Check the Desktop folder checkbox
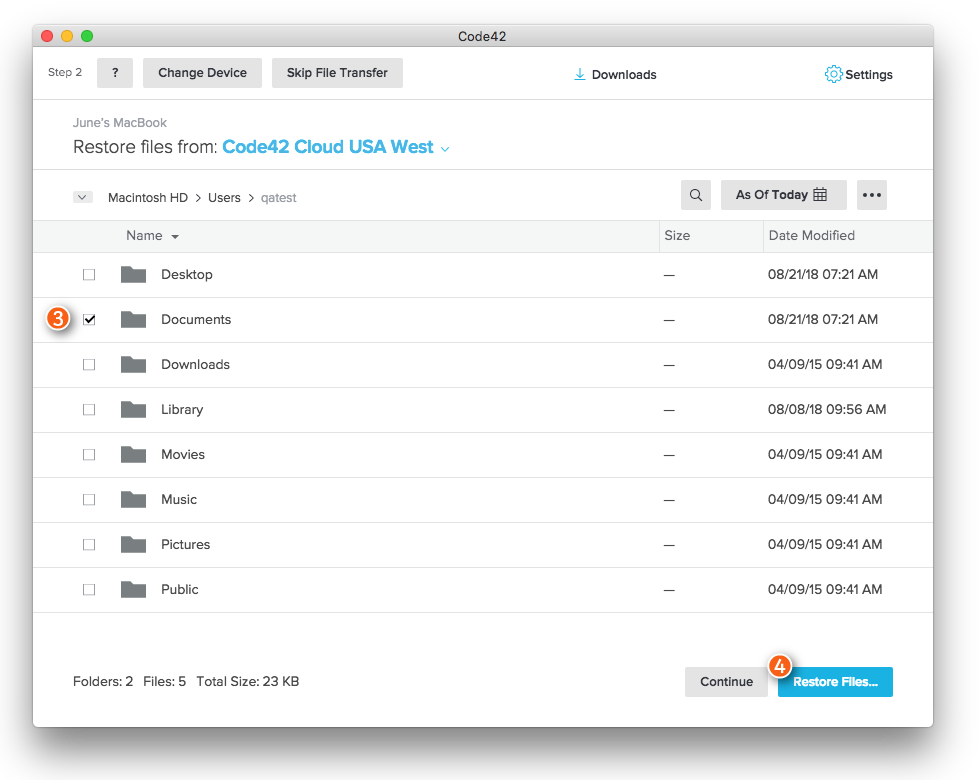 coord(89,274)
